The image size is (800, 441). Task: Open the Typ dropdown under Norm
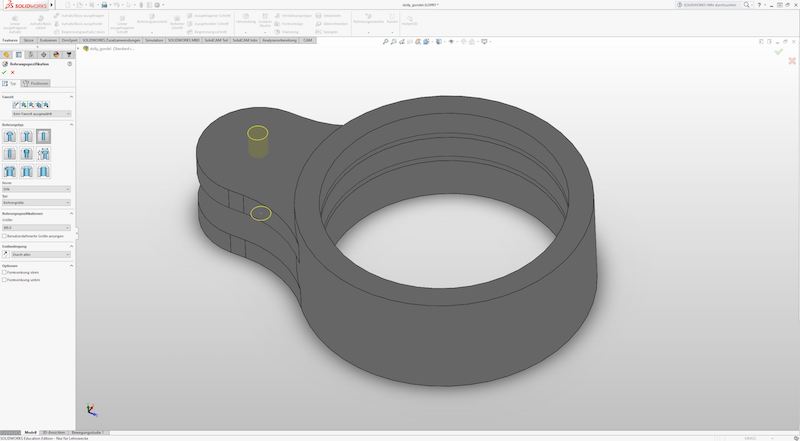(36, 203)
